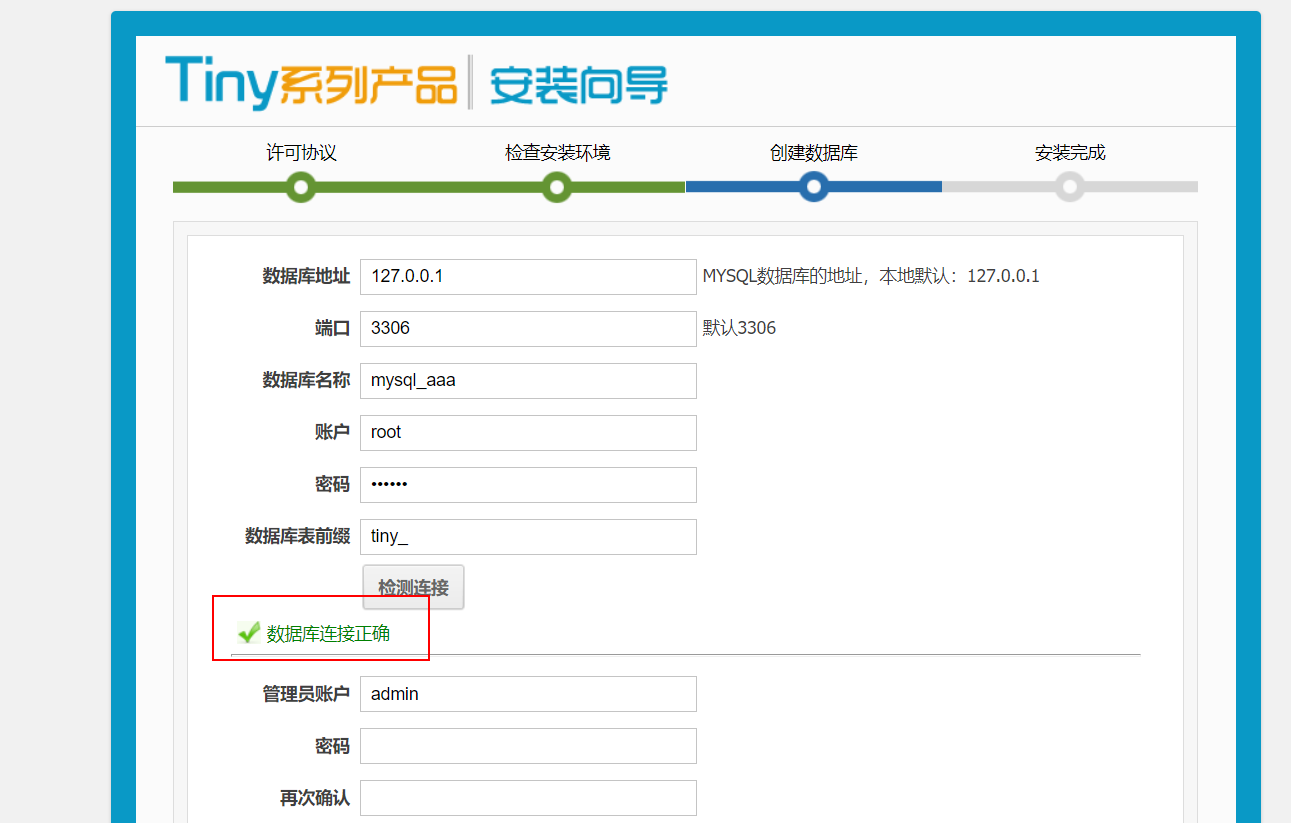Image resolution: width=1291 pixels, height=823 pixels.
Task: Click the 数据库地址 label
Action: coord(306,276)
